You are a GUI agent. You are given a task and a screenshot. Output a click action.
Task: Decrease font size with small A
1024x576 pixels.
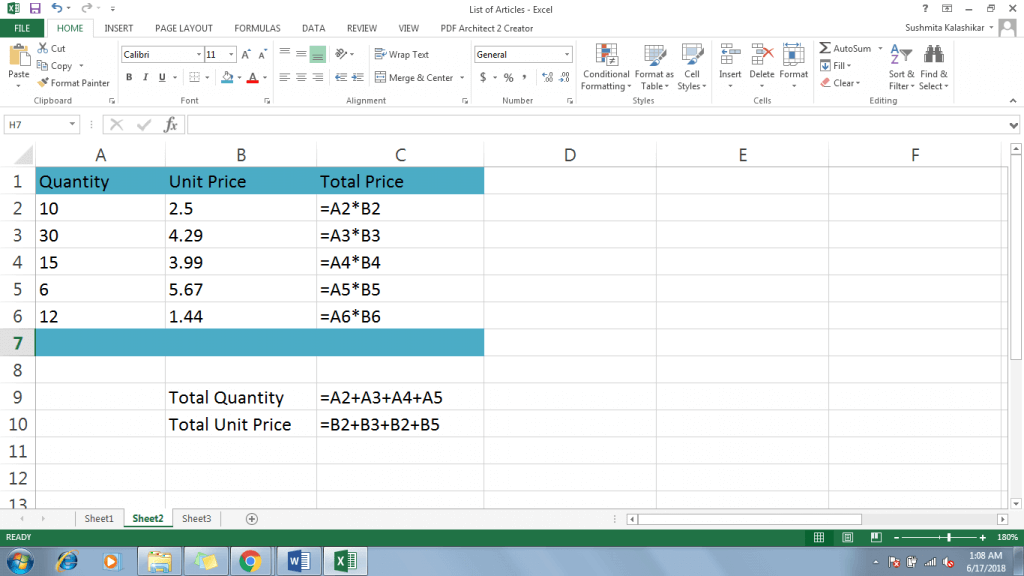(263, 55)
